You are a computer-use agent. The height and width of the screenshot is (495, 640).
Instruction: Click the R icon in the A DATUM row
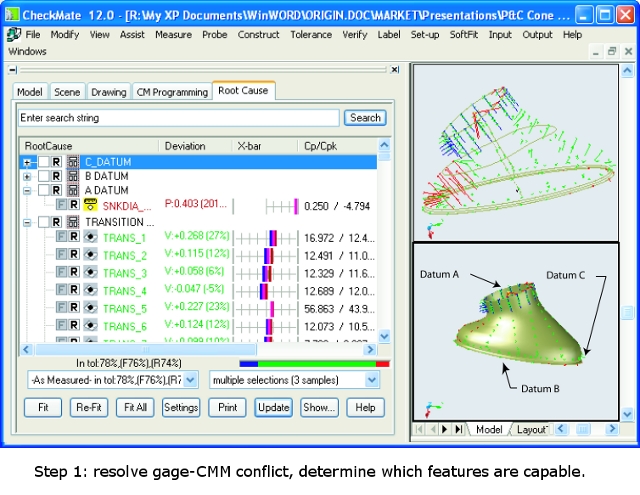point(56,190)
